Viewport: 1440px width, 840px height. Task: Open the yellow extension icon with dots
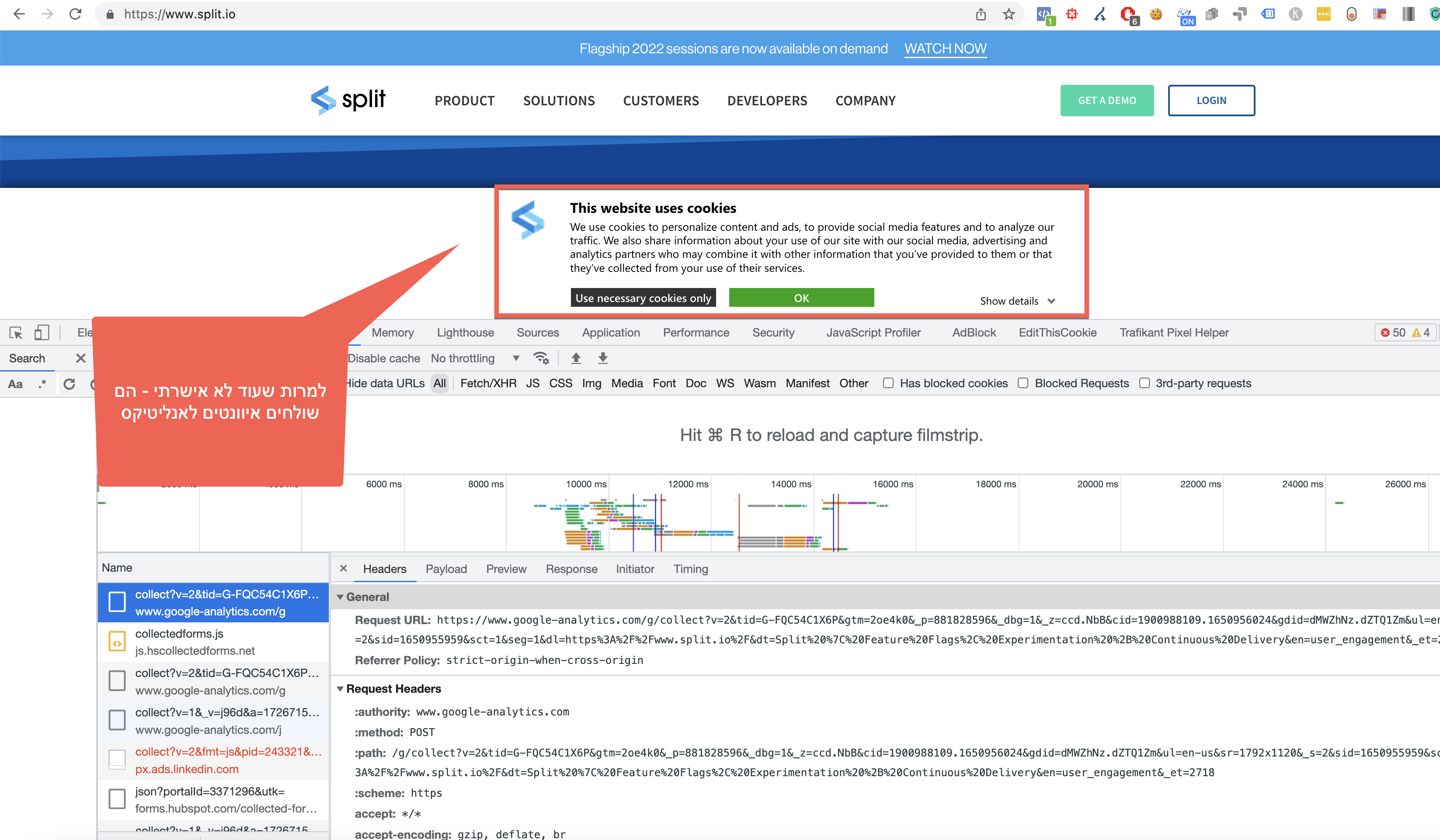tap(1323, 14)
